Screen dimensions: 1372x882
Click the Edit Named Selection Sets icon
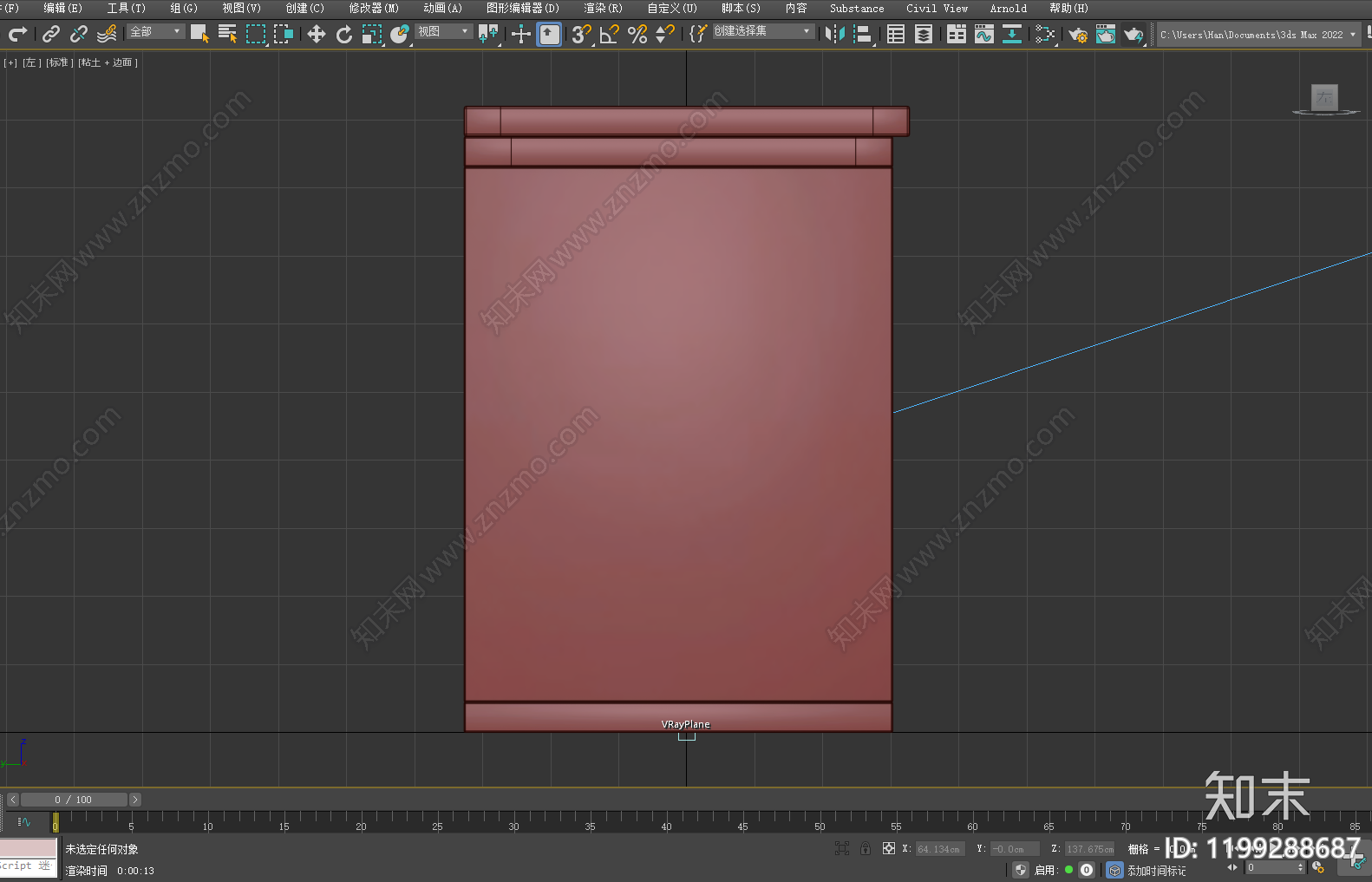click(697, 34)
